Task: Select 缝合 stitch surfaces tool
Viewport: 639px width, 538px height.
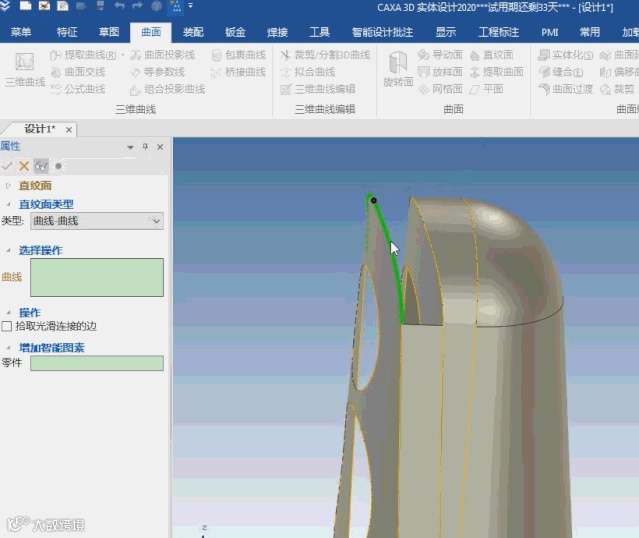Action: click(561, 72)
